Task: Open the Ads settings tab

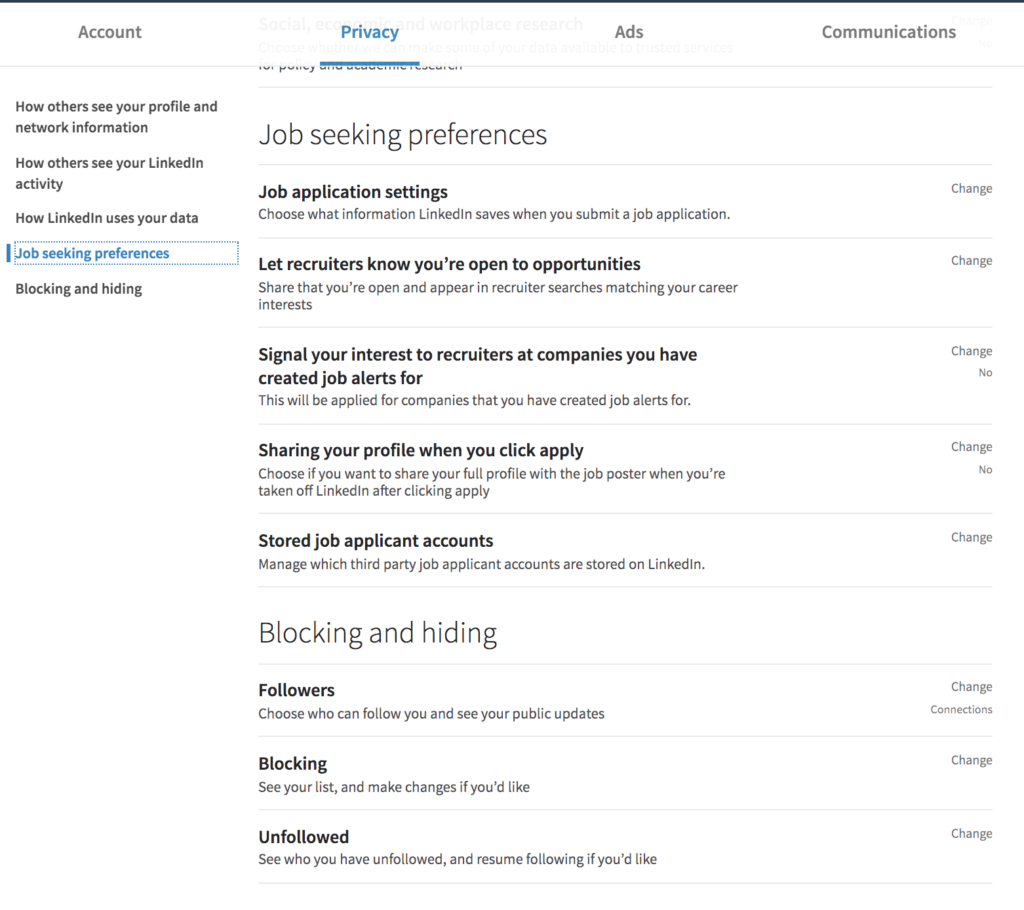Action: pyautogui.click(x=628, y=32)
